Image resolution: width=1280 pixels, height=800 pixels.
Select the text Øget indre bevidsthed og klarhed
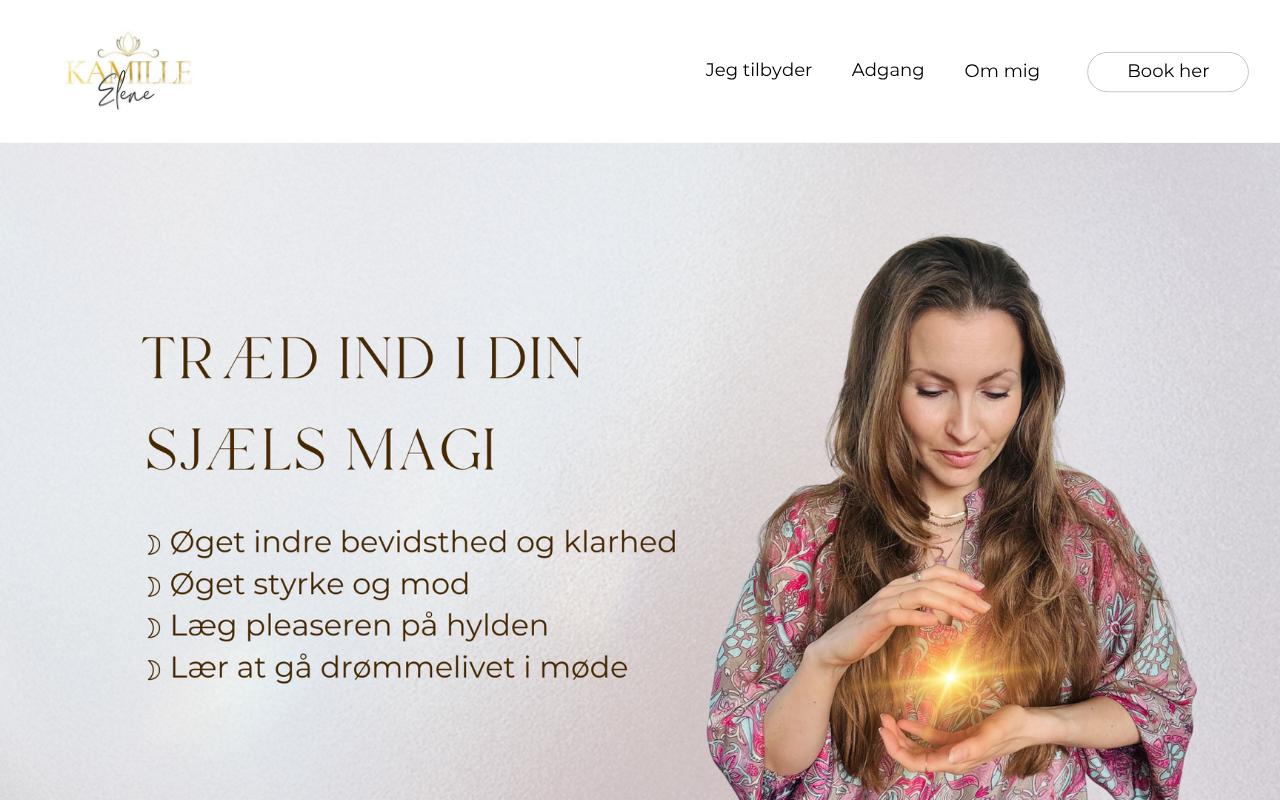click(x=423, y=542)
